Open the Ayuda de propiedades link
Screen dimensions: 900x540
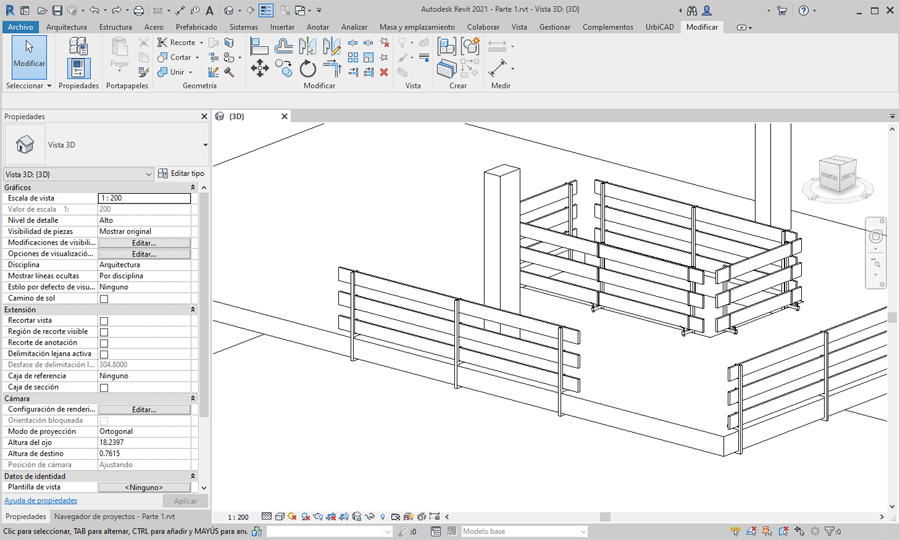click(x=41, y=500)
